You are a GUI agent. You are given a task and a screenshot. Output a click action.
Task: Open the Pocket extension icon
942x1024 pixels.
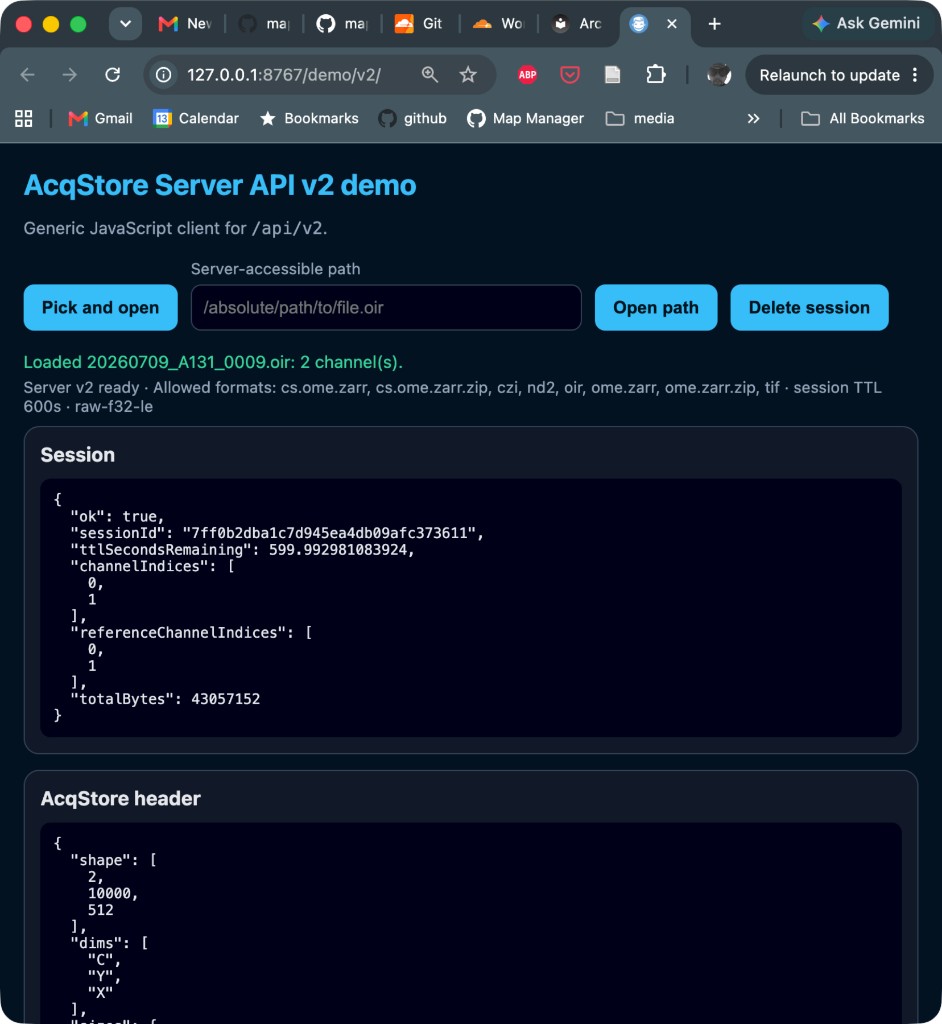point(570,75)
